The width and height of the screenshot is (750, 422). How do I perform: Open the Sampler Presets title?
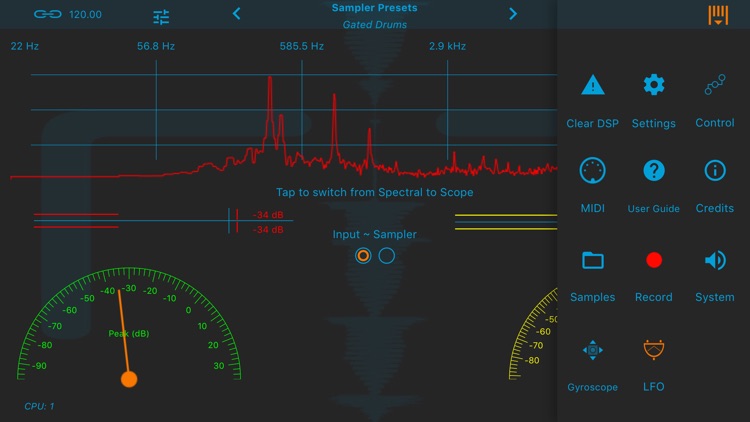375,8
